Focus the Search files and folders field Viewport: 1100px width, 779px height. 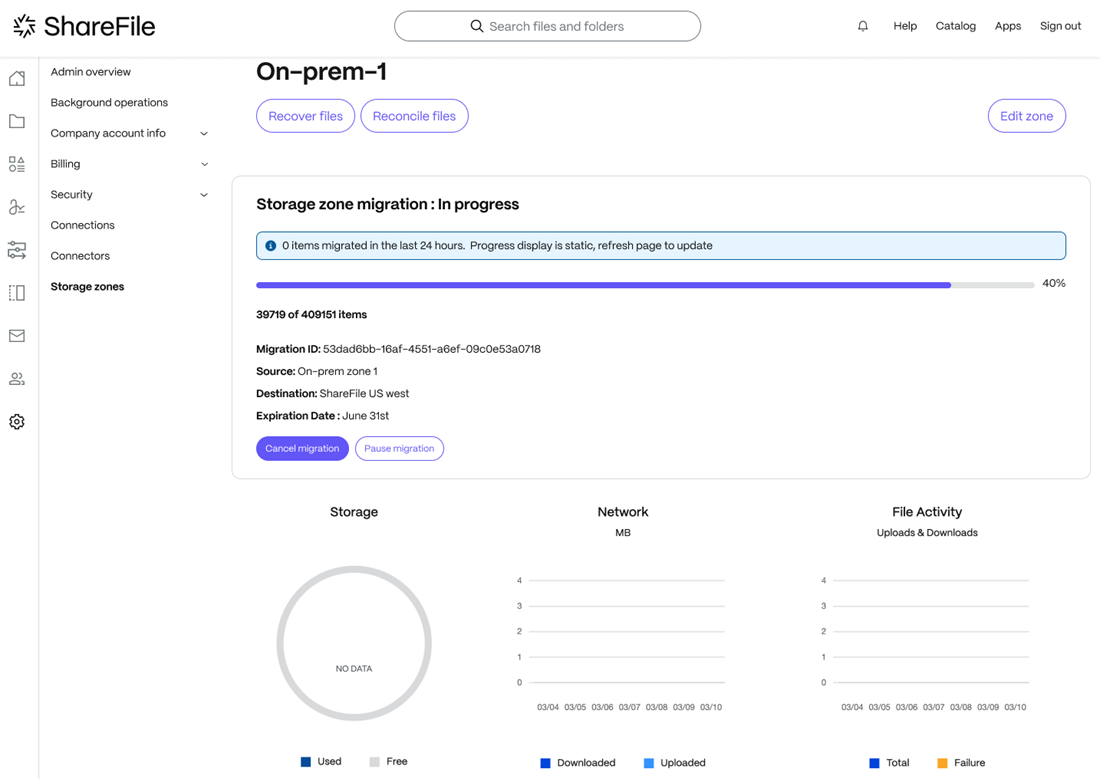point(547,26)
